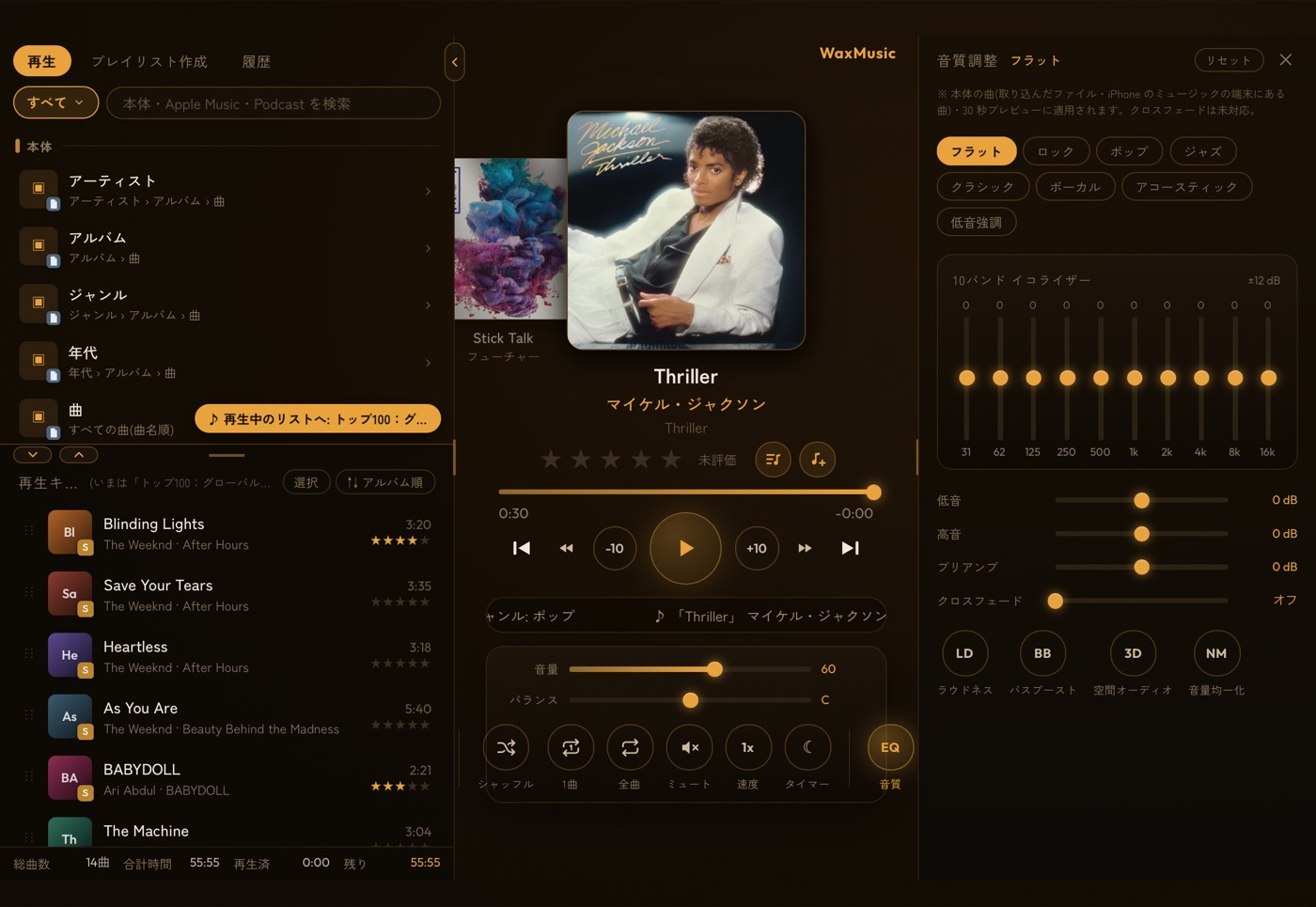The width and height of the screenshot is (1316, 907).
Task: Click the fast-forward icon
Action: 805,548
